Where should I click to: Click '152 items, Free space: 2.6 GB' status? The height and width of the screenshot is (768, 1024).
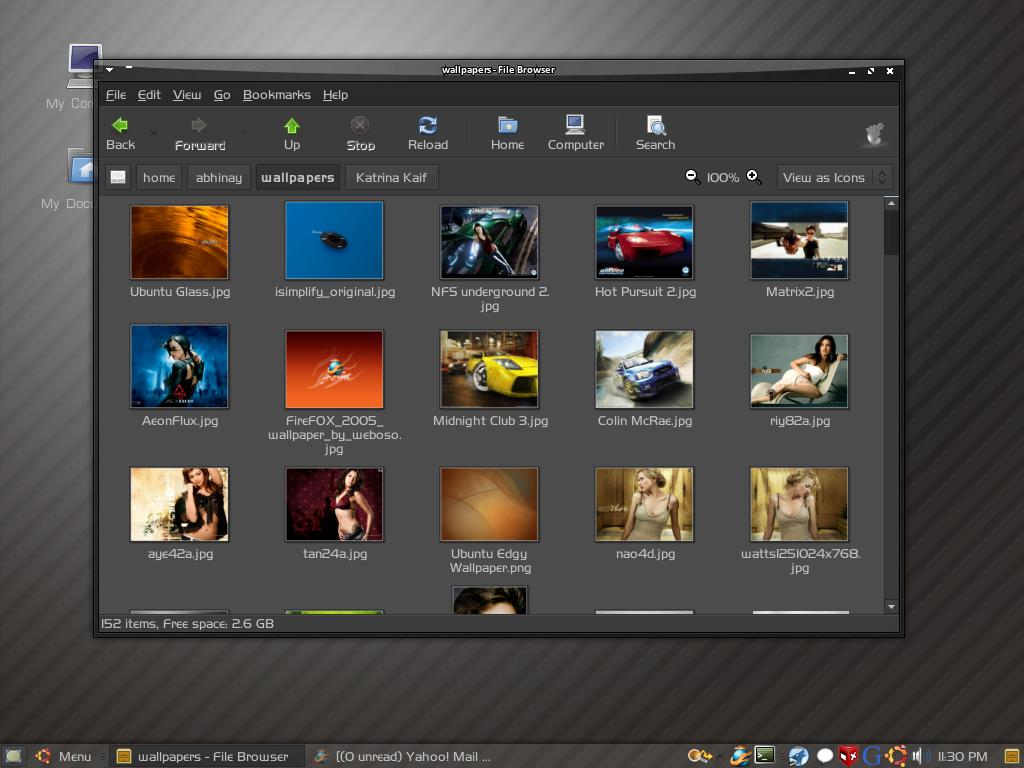tap(187, 624)
